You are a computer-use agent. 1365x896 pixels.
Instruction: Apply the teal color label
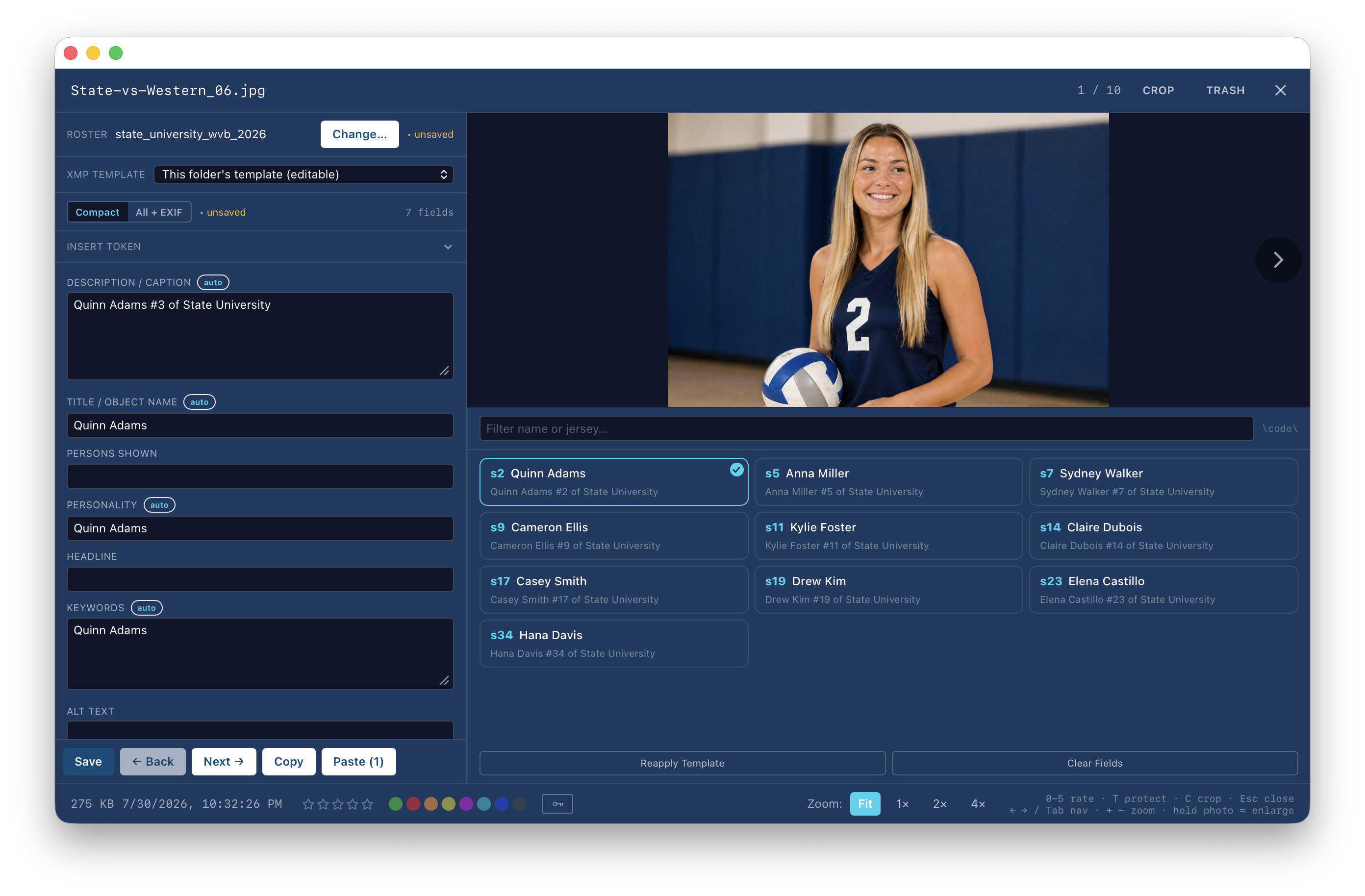484,804
